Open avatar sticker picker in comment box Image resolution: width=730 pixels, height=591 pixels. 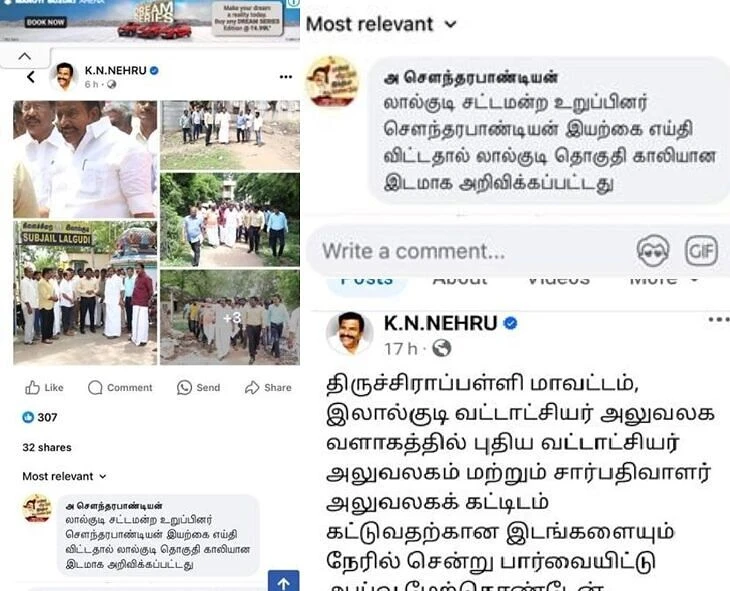click(x=653, y=251)
